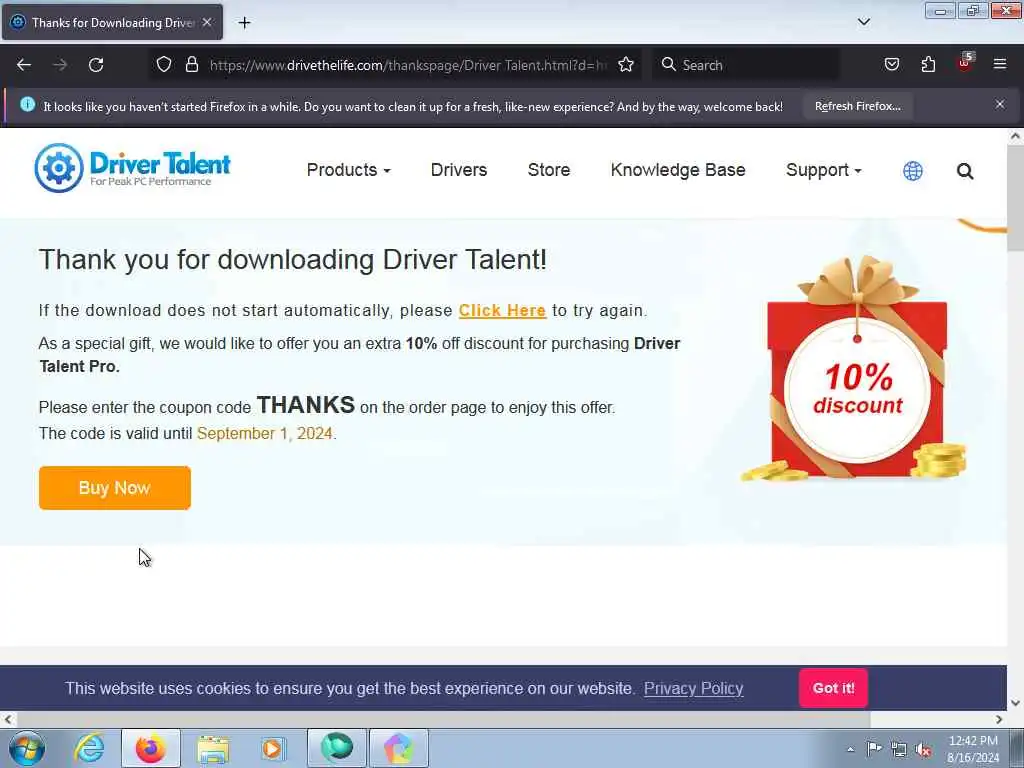Click the orange Buy Now button
The height and width of the screenshot is (768, 1024).
[115, 488]
